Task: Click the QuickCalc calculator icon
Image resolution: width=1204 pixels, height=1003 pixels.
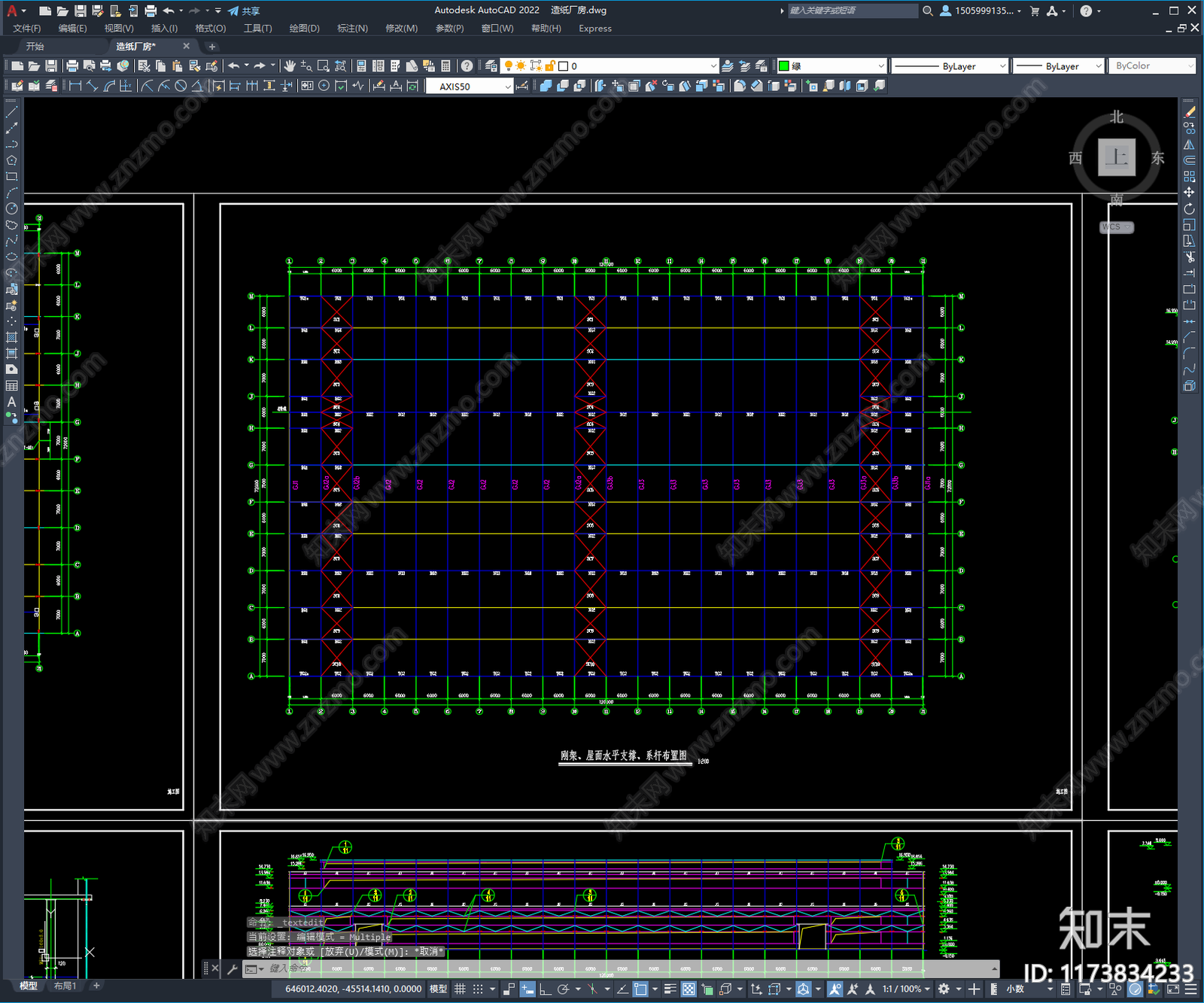Action: [x=445, y=66]
